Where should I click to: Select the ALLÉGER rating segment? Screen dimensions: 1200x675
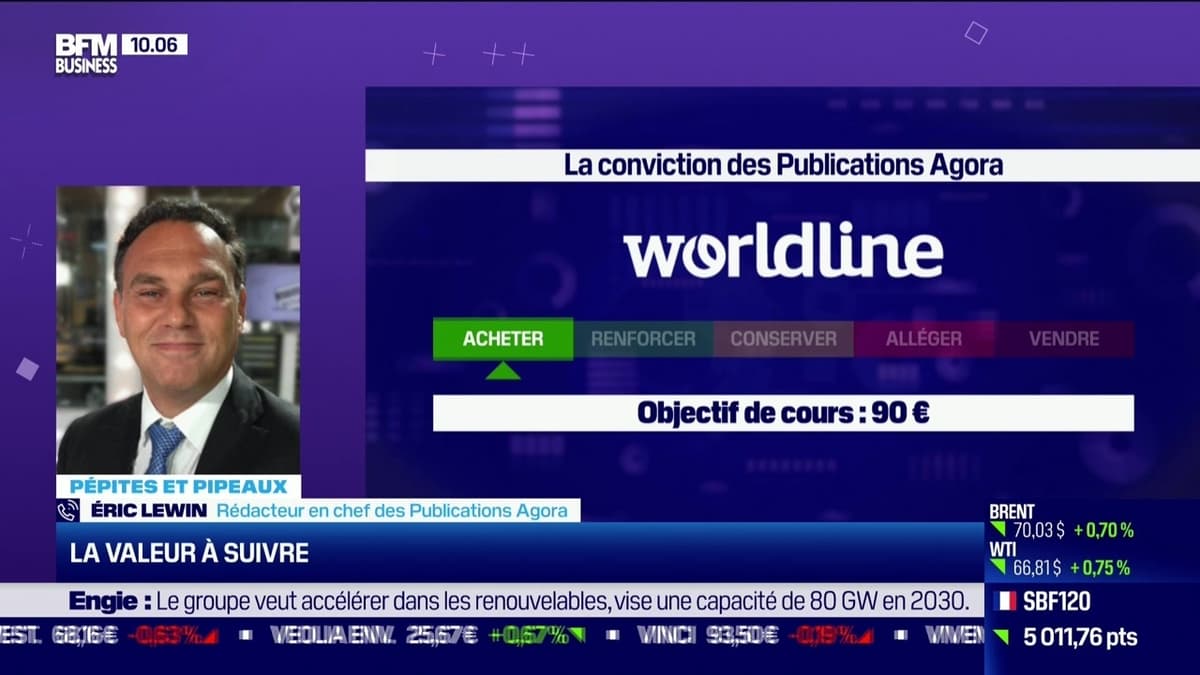point(924,339)
